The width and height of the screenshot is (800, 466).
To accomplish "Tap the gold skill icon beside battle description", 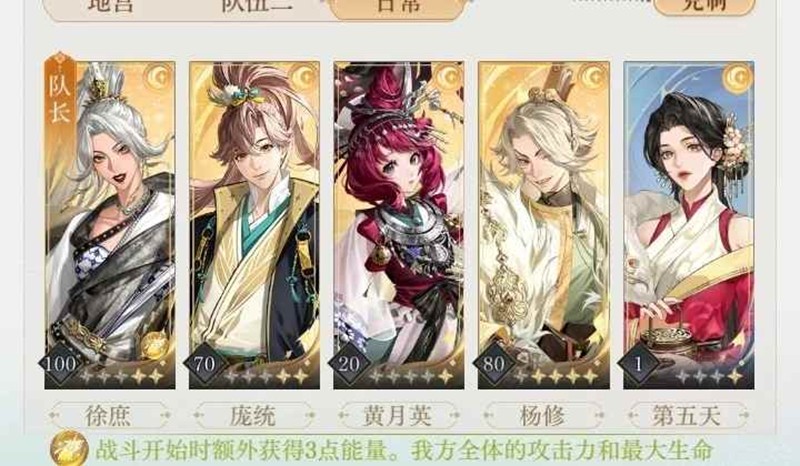I will (x=69, y=449).
